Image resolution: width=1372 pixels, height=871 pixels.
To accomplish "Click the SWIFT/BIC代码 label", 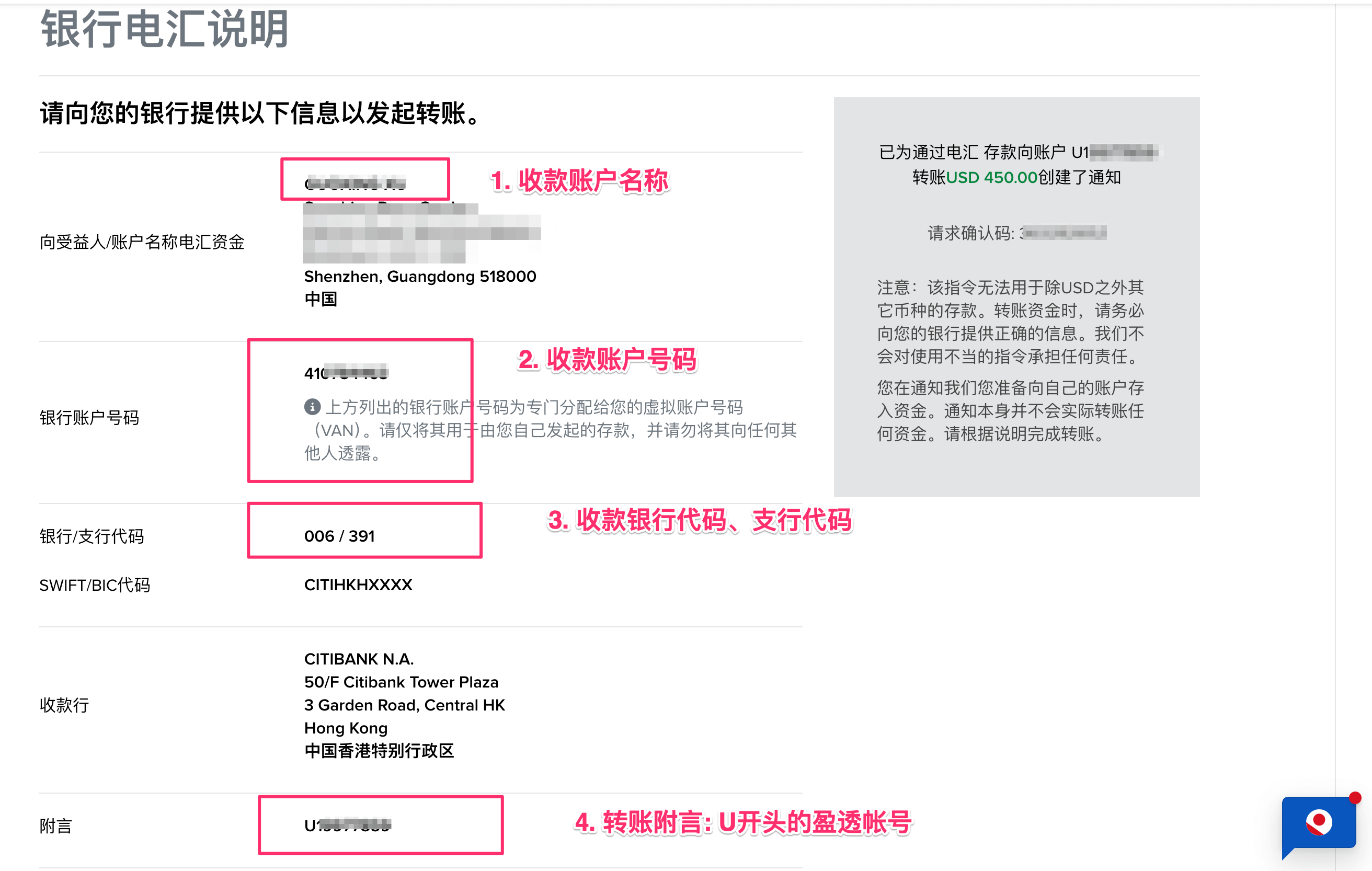I will click(95, 585).
